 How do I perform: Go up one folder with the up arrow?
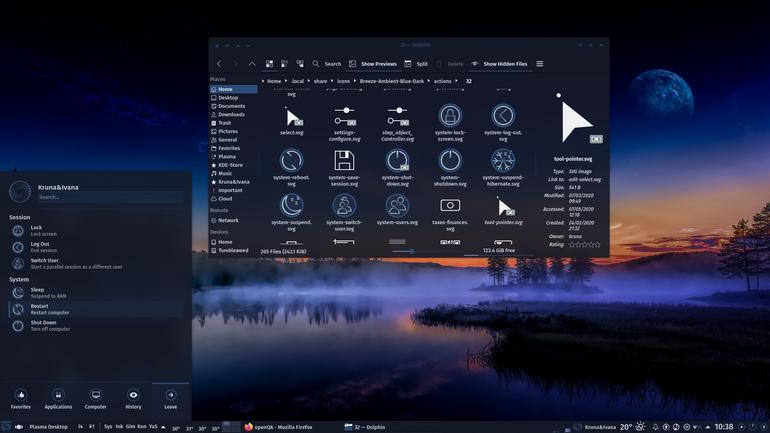[252, 64]
